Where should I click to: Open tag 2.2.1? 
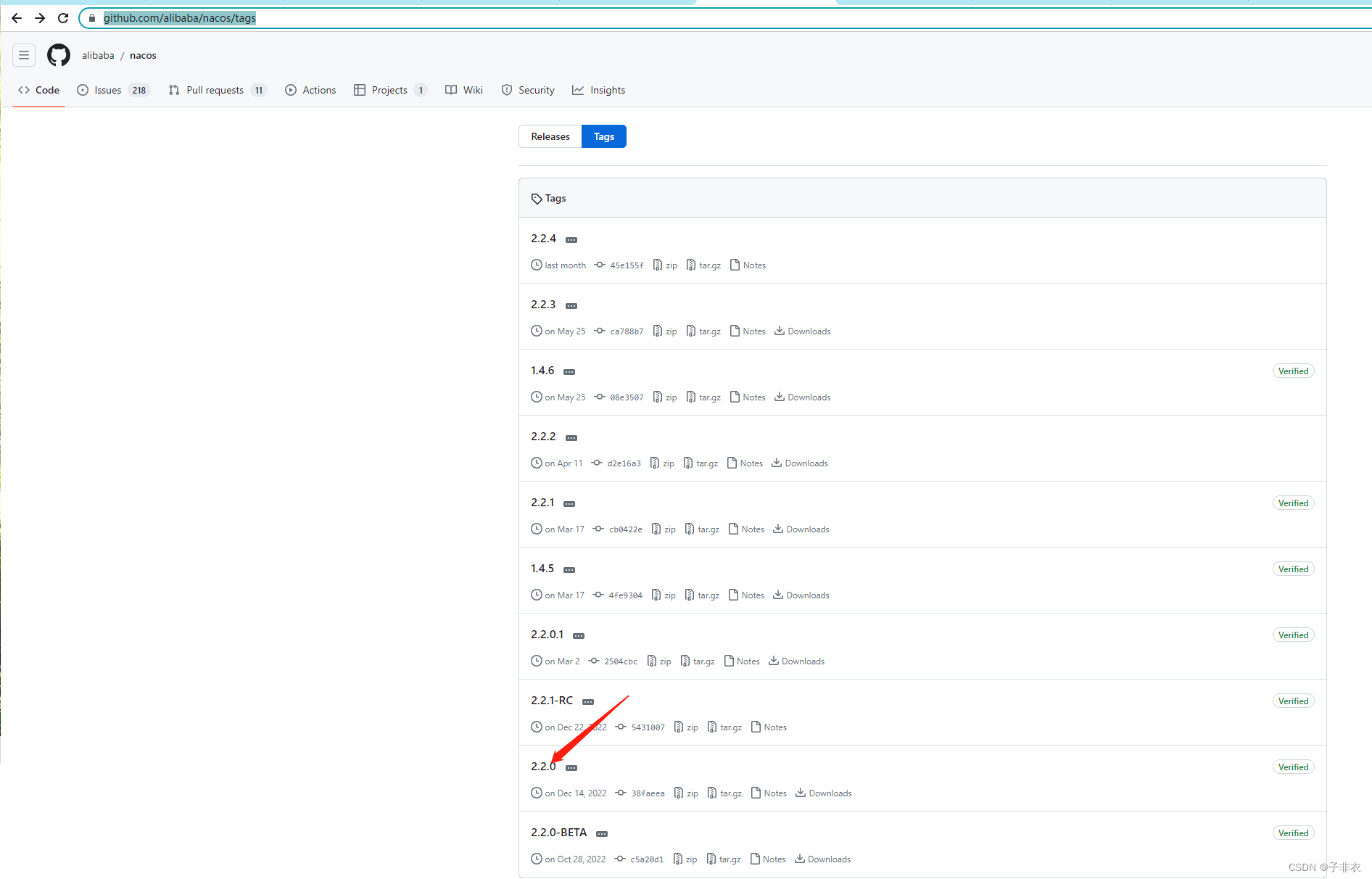[x=542, y=503]
